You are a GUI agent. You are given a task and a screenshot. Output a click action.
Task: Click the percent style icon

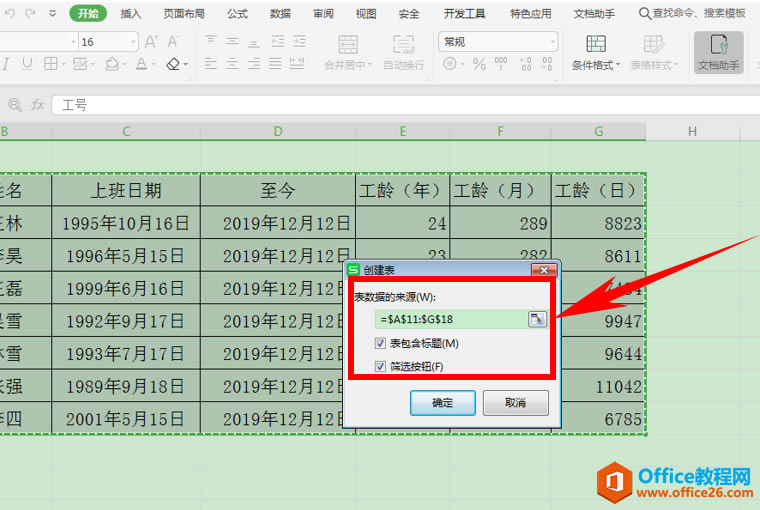(x=479, y=64)
